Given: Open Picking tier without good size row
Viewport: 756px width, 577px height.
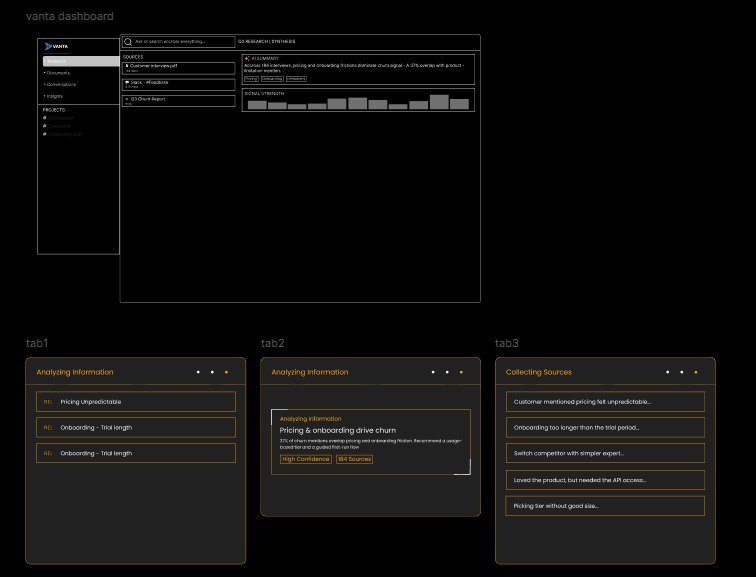Looking at the screenshot, I should coord(605,506).
